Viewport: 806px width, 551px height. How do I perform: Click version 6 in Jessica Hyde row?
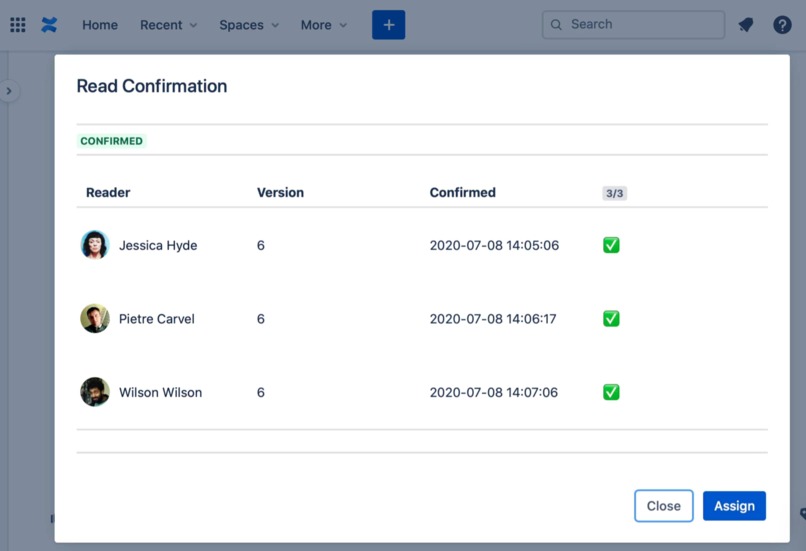[261, 245]
